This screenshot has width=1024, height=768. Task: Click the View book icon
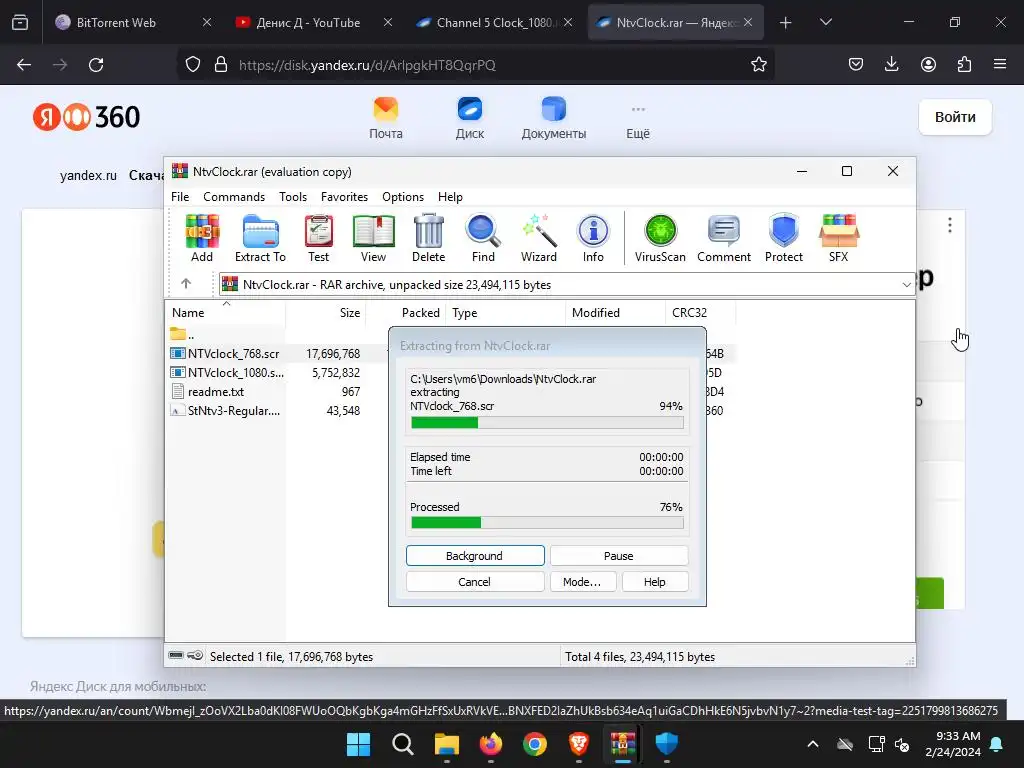(373, 238)
